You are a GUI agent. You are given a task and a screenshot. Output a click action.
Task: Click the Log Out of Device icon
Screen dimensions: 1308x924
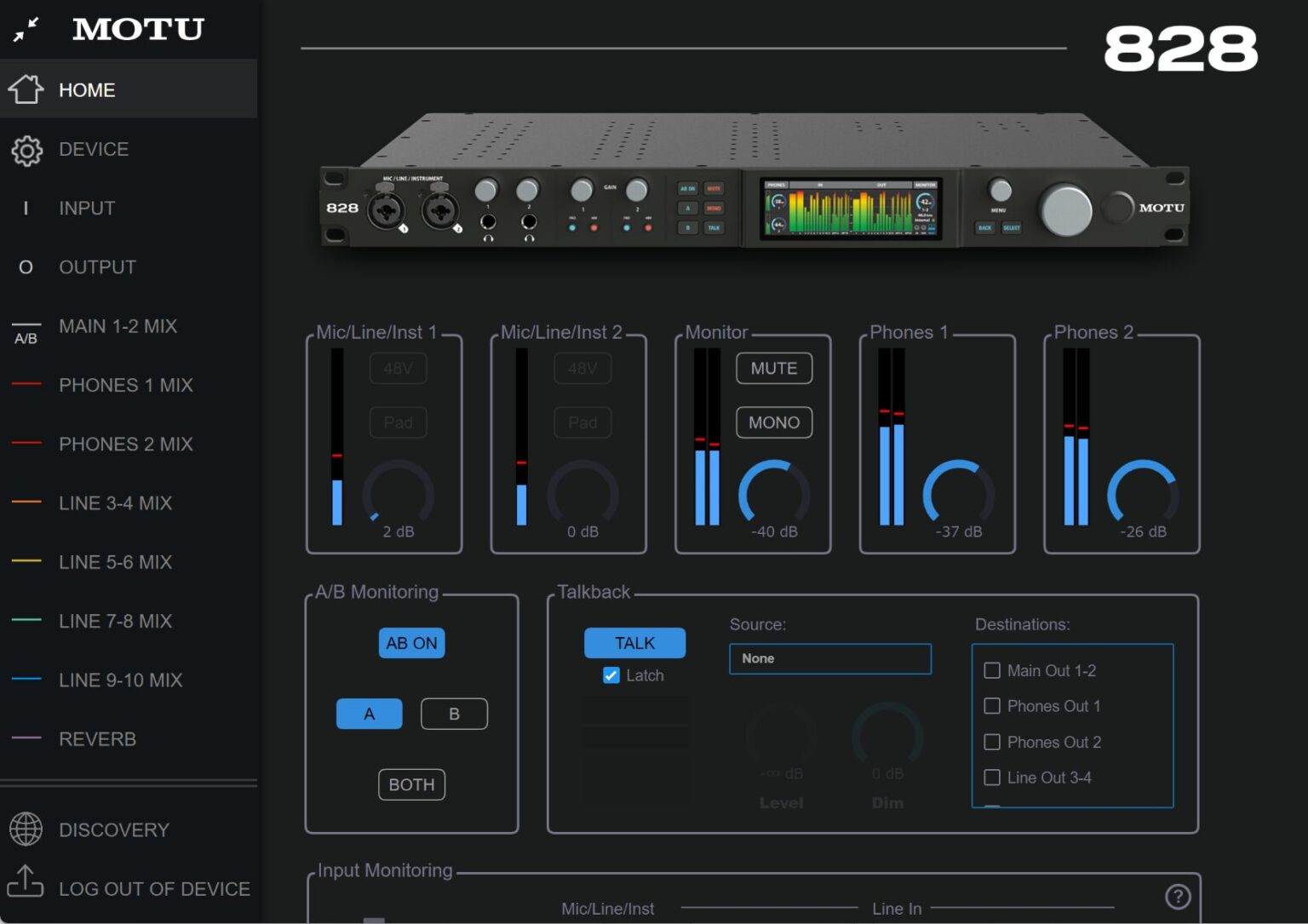[x=26, y=887]
